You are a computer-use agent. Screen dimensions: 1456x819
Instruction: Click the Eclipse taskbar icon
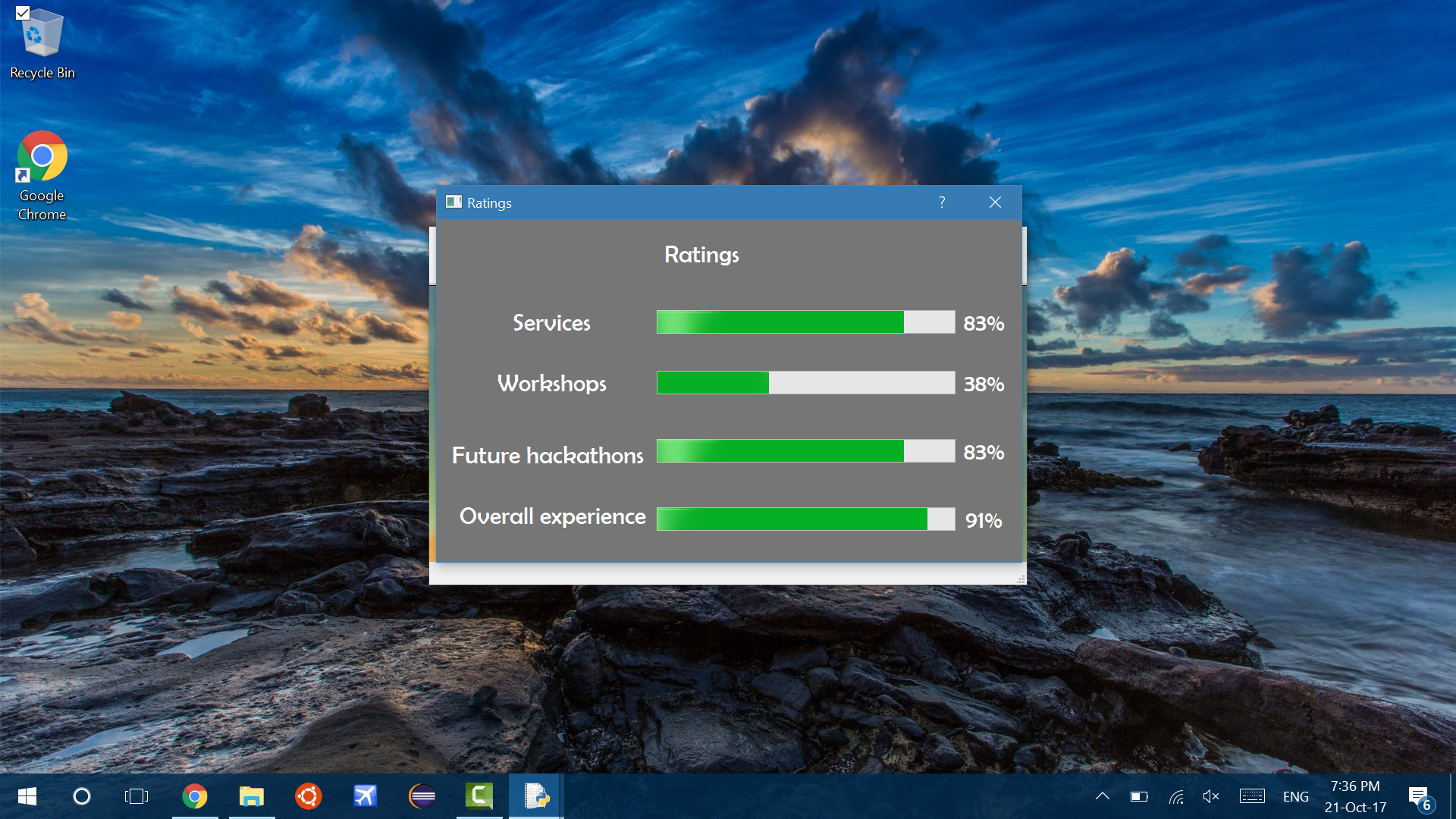pyautogui.click(x=422, y=796)
